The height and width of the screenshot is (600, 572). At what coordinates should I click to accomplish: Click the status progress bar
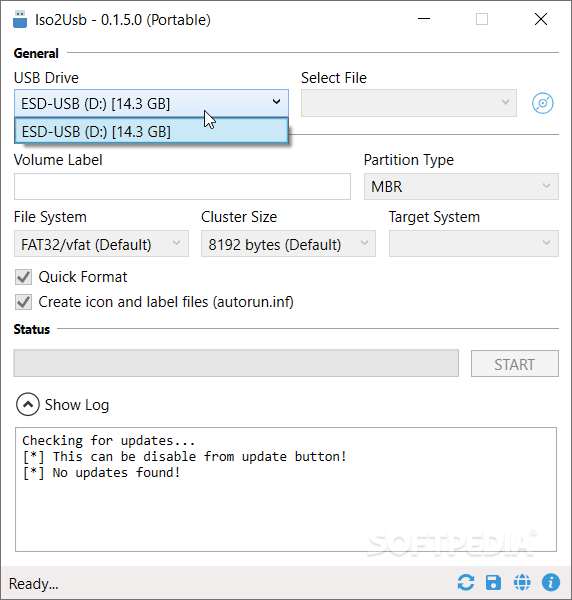[x=236, y=363]
